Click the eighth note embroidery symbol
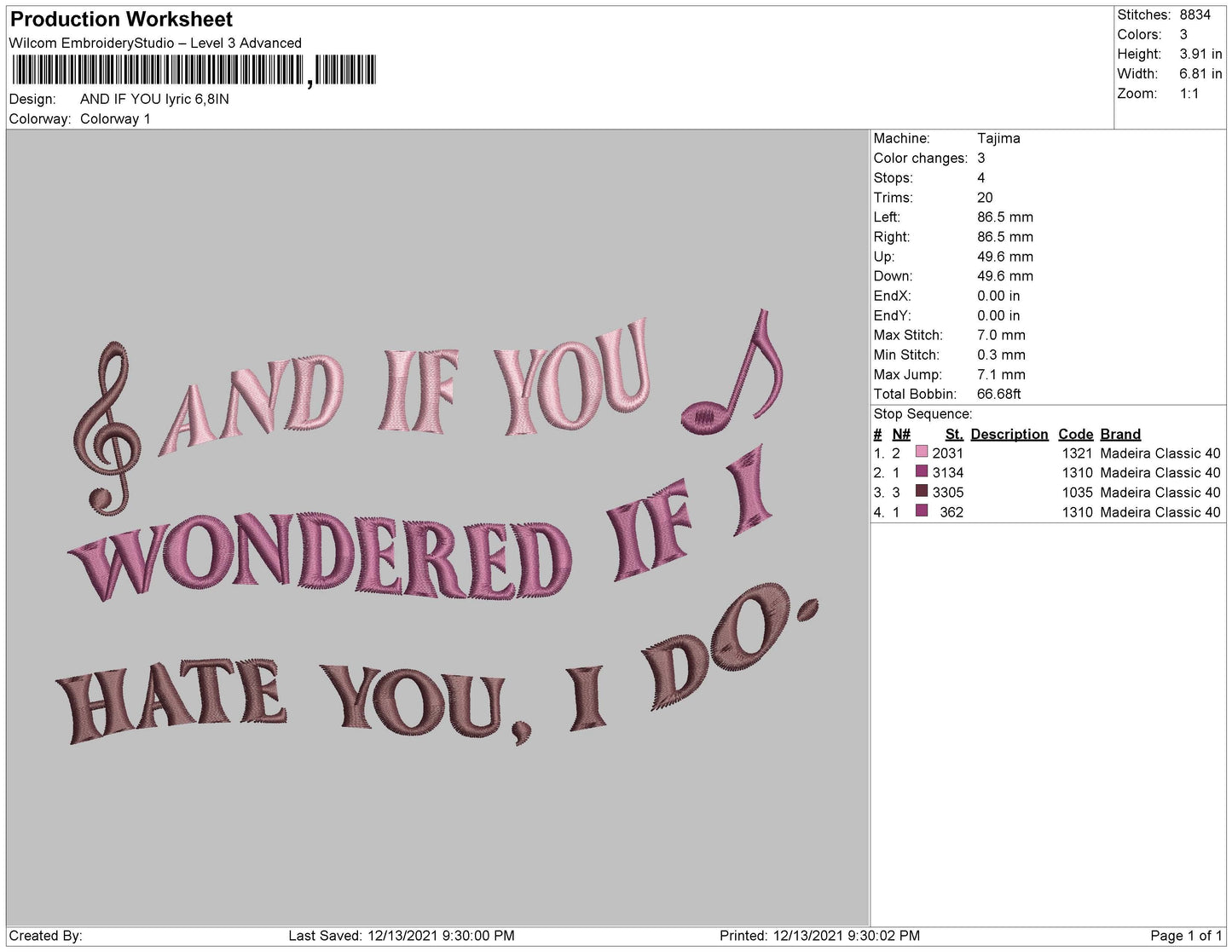 733,368
